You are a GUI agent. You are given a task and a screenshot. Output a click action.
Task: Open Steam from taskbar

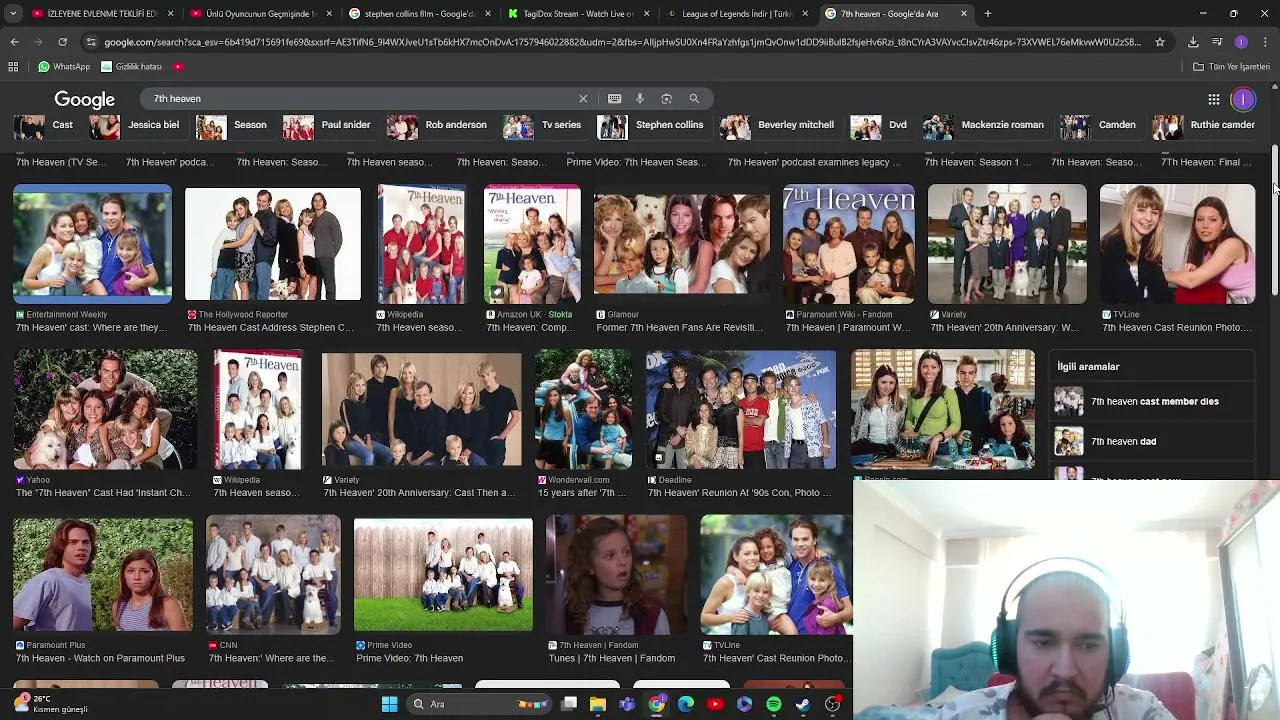coord(803,704)
